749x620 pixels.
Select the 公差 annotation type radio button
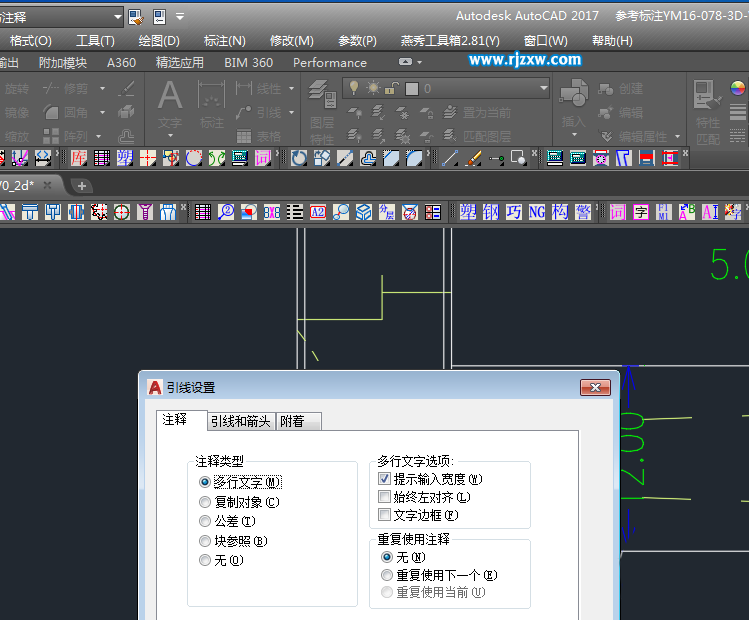(x=205, y=521)
